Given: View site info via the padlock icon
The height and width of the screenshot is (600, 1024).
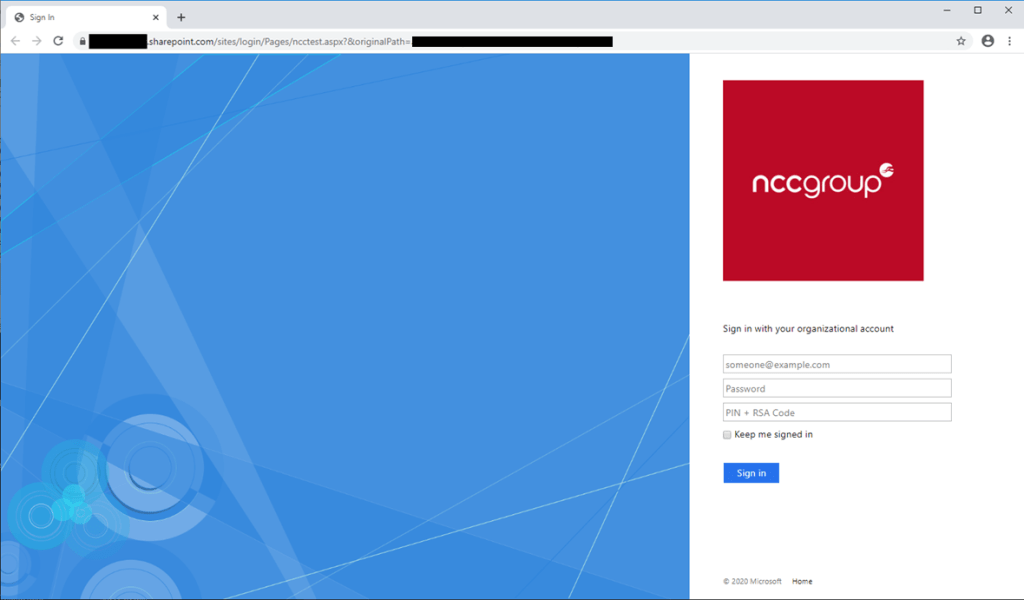Looking at the screenshot, I should [x=82, y=41].
